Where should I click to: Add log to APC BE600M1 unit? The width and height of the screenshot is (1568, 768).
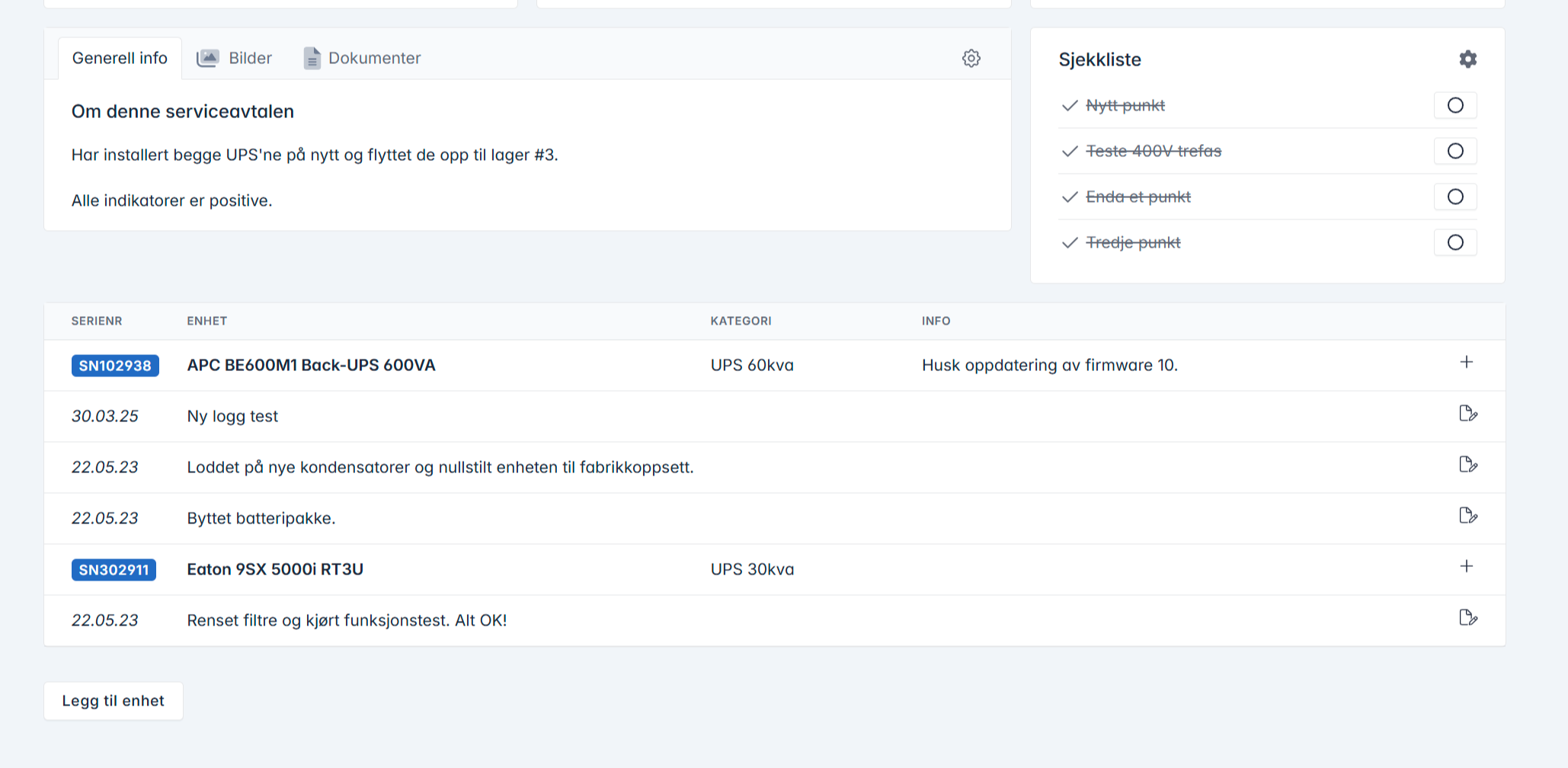point(1466,363)
